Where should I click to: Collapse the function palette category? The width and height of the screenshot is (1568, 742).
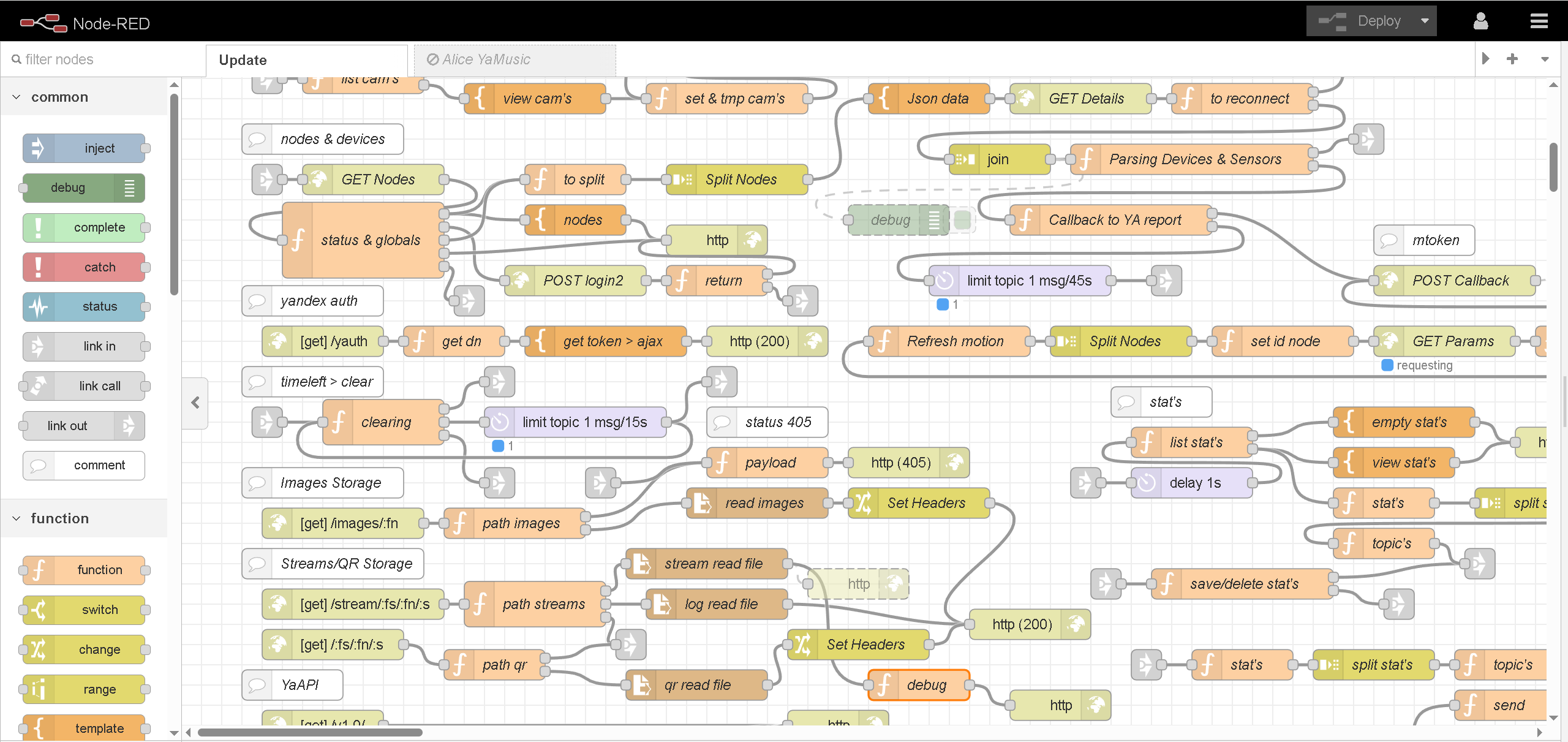coord(17,518)
